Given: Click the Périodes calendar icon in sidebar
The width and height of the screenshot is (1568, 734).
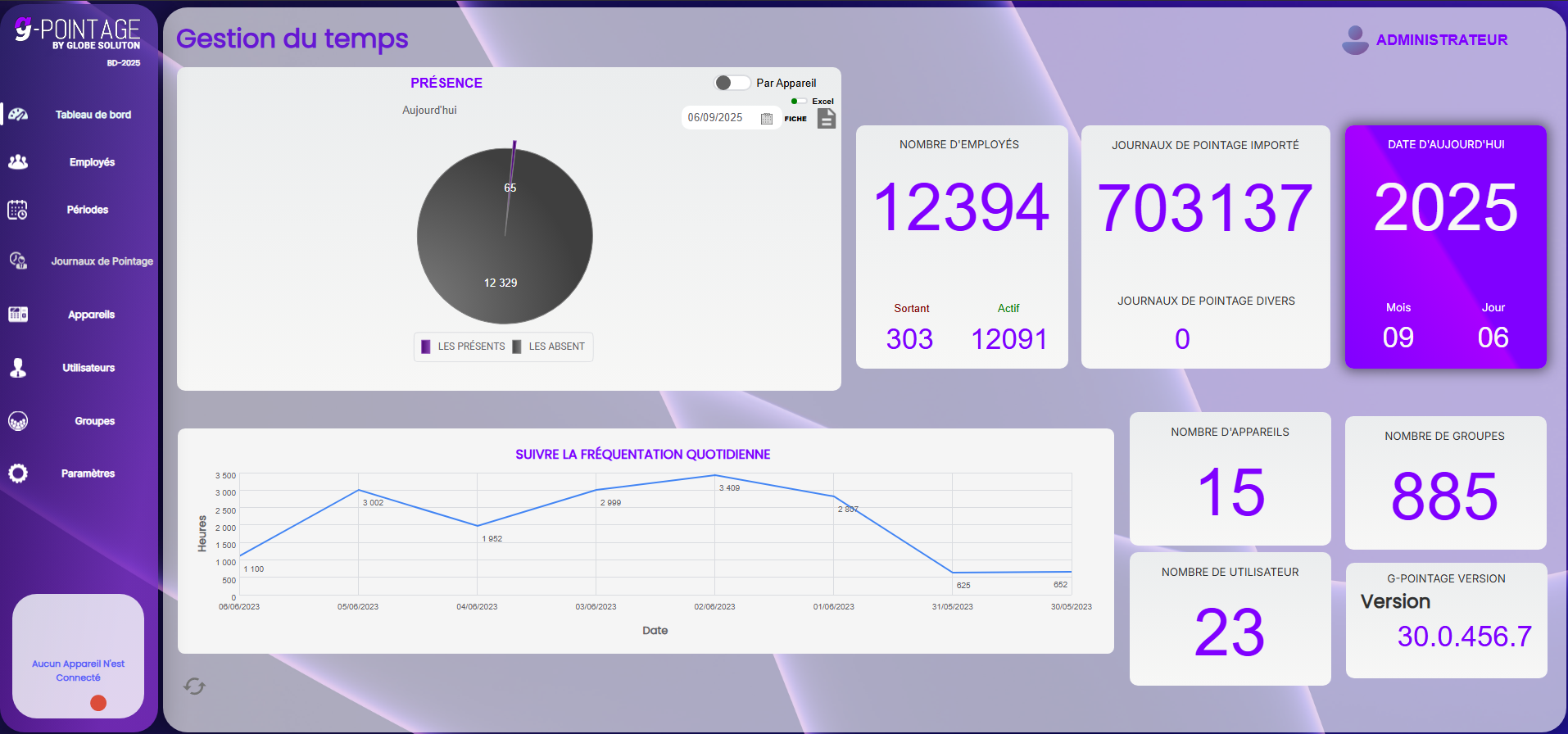Looking at the screenshot, I should [18, 210].
